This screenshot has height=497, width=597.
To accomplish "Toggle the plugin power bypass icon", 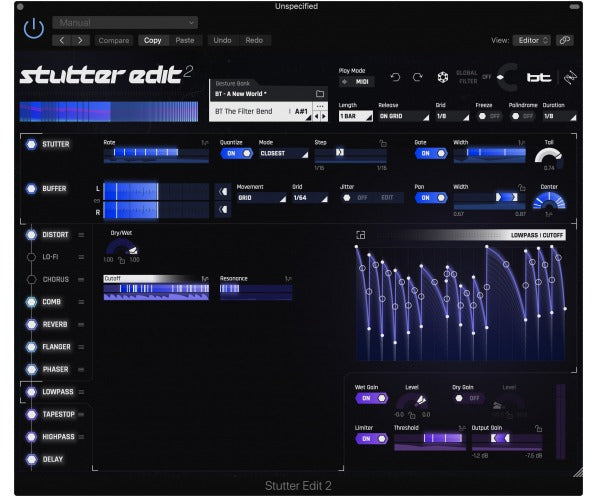I will tap(34, 29).
